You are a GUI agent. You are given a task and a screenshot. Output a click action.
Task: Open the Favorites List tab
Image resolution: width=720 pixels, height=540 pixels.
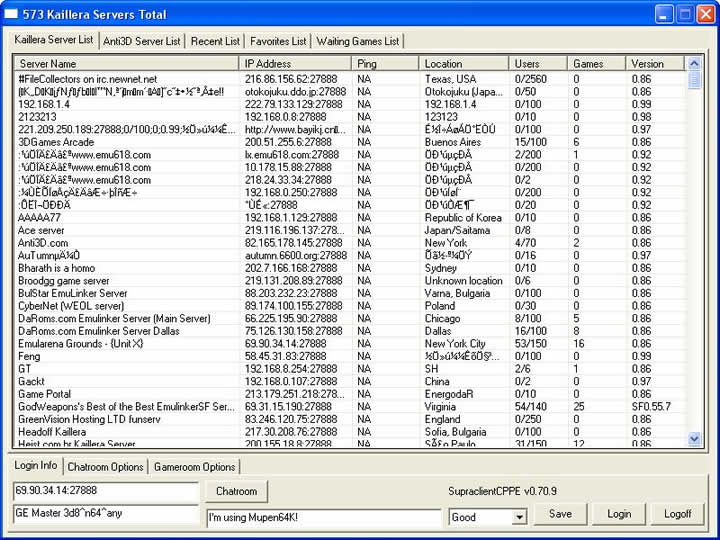tap(278, 41)
